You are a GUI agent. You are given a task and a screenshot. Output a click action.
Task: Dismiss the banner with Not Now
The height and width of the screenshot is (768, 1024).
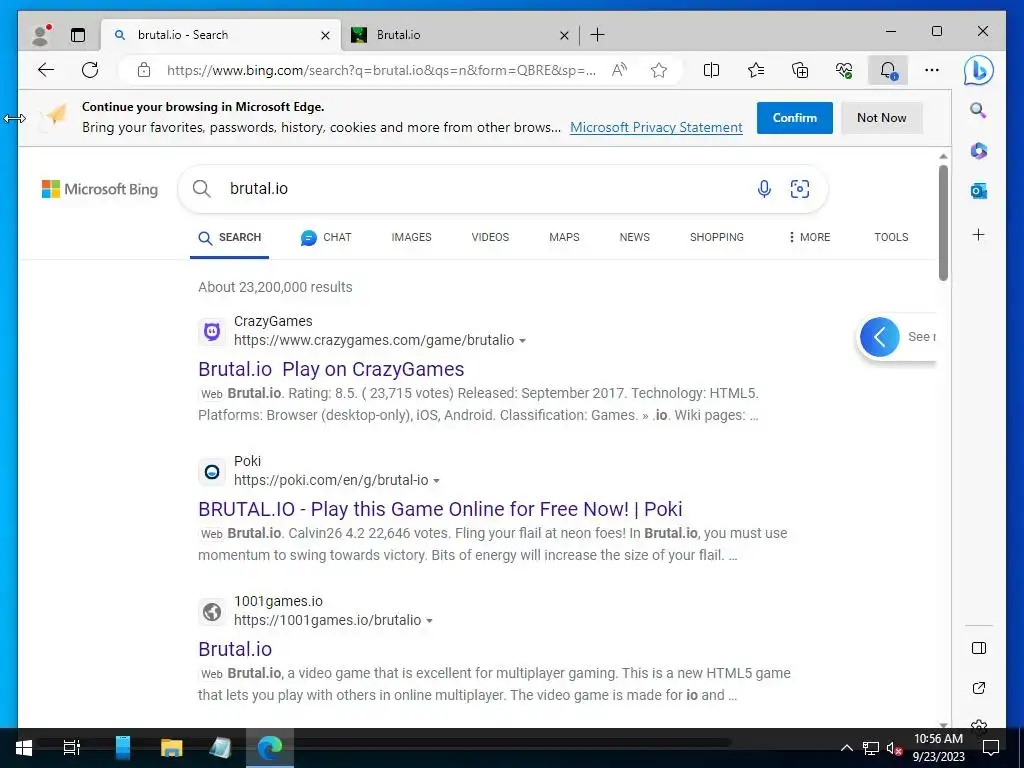[882, 118]
